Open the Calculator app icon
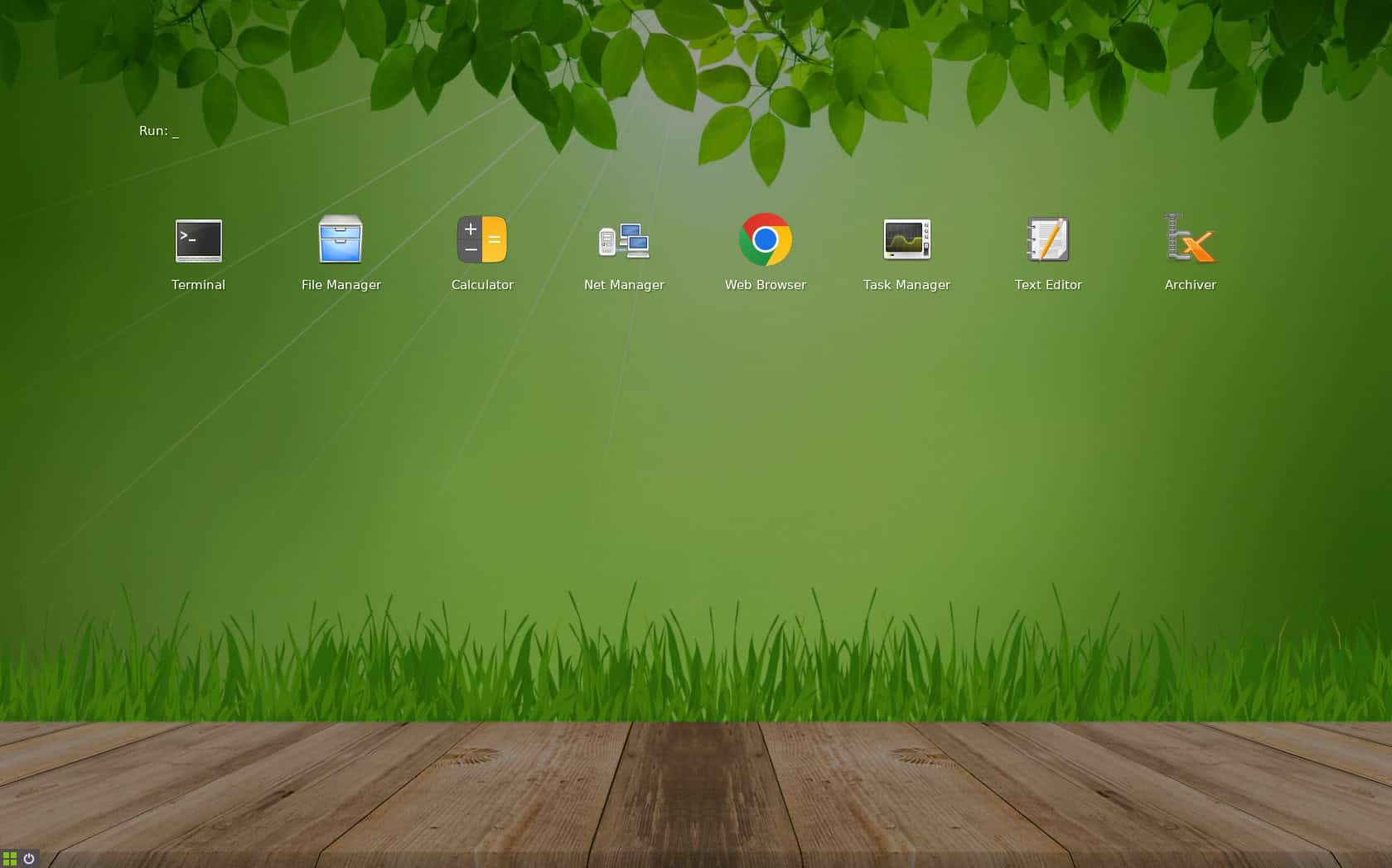This screenshot has width=1392, height=868. [x=481, y=239]
